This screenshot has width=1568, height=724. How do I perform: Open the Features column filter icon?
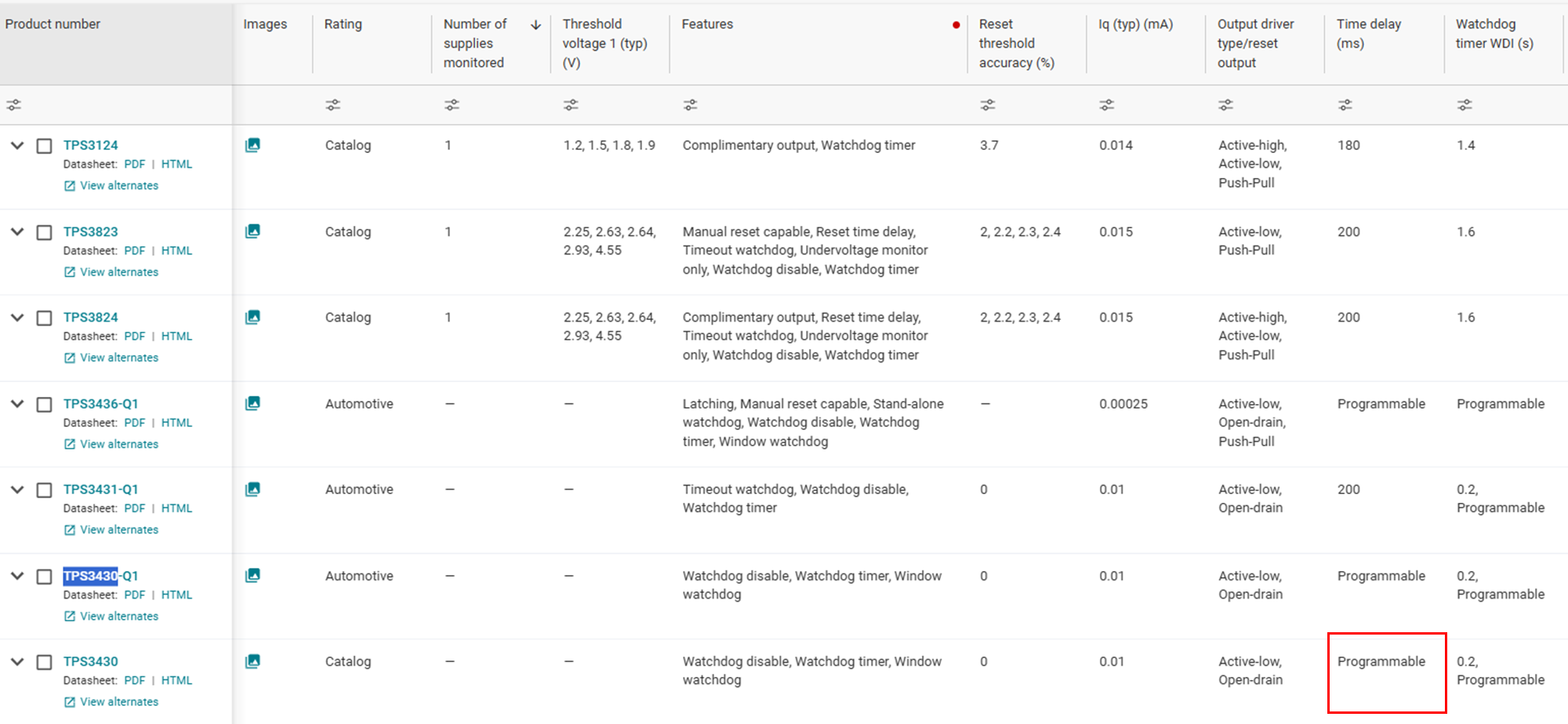click(690, 104)
